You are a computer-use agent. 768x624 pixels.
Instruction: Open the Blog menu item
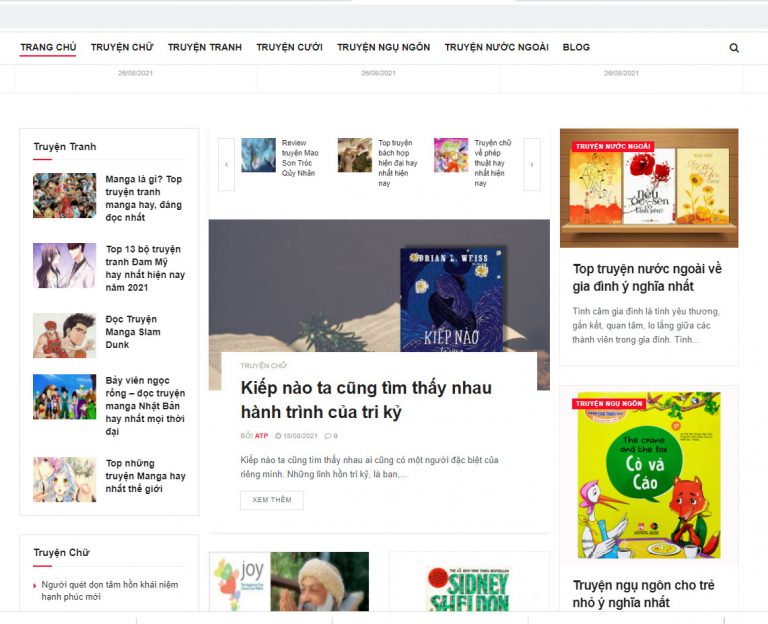pos(576,47)
